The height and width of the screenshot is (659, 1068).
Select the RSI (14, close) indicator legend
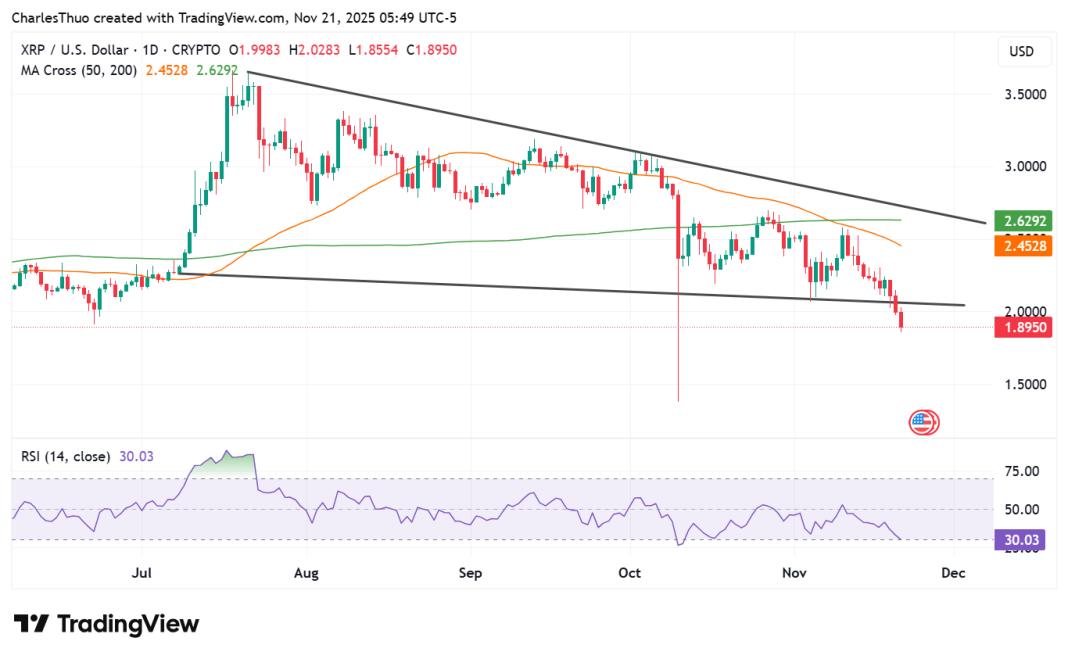[66, 456]
